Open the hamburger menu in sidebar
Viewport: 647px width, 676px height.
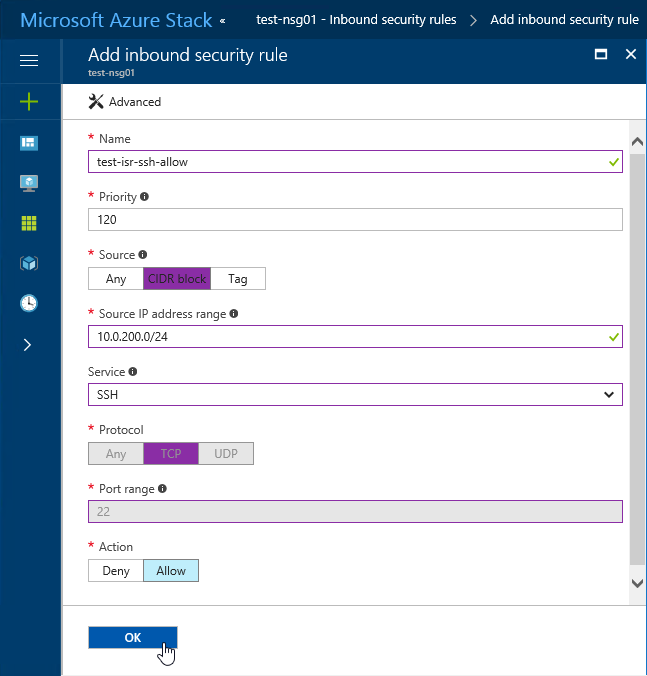29,60
